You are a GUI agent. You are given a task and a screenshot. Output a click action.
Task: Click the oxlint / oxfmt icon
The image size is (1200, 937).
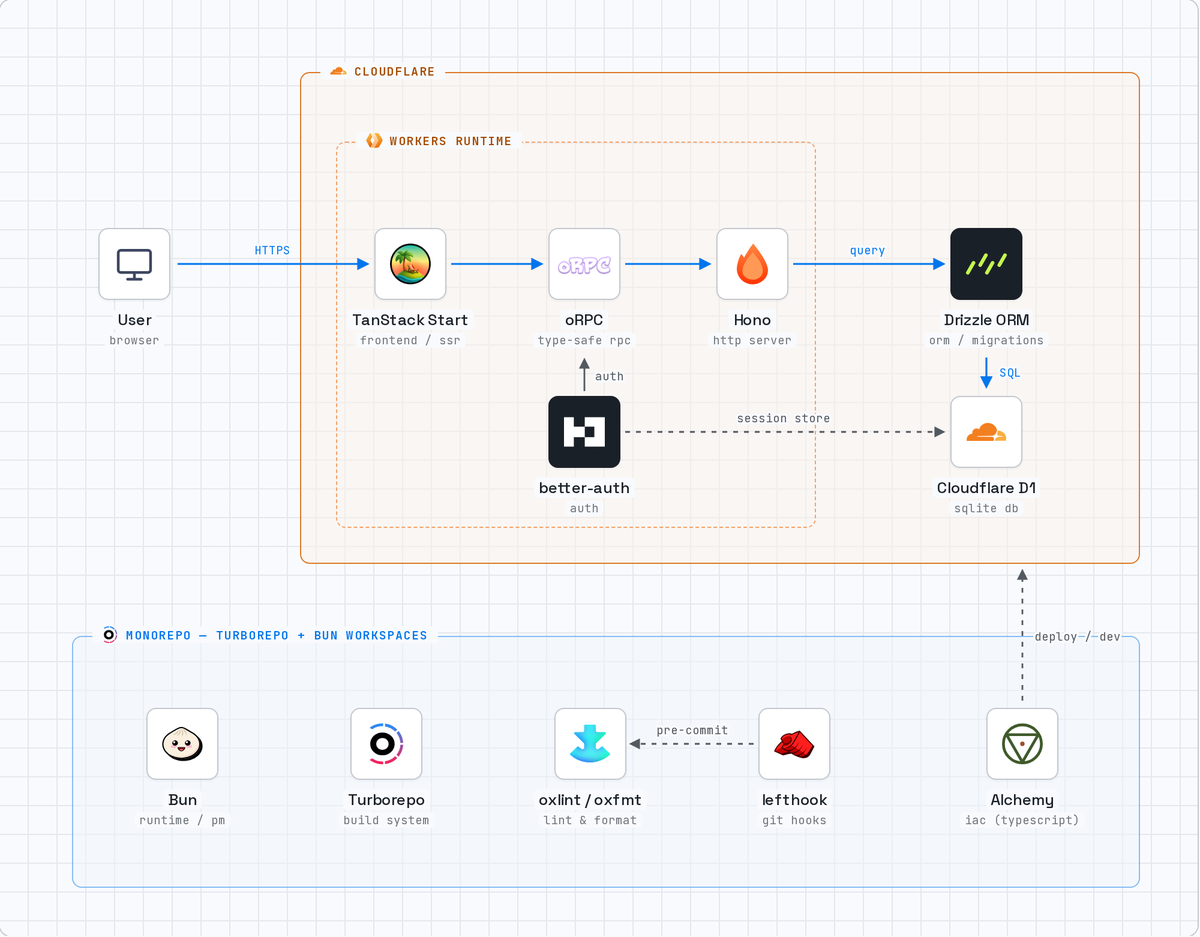(x=590, y=744)
